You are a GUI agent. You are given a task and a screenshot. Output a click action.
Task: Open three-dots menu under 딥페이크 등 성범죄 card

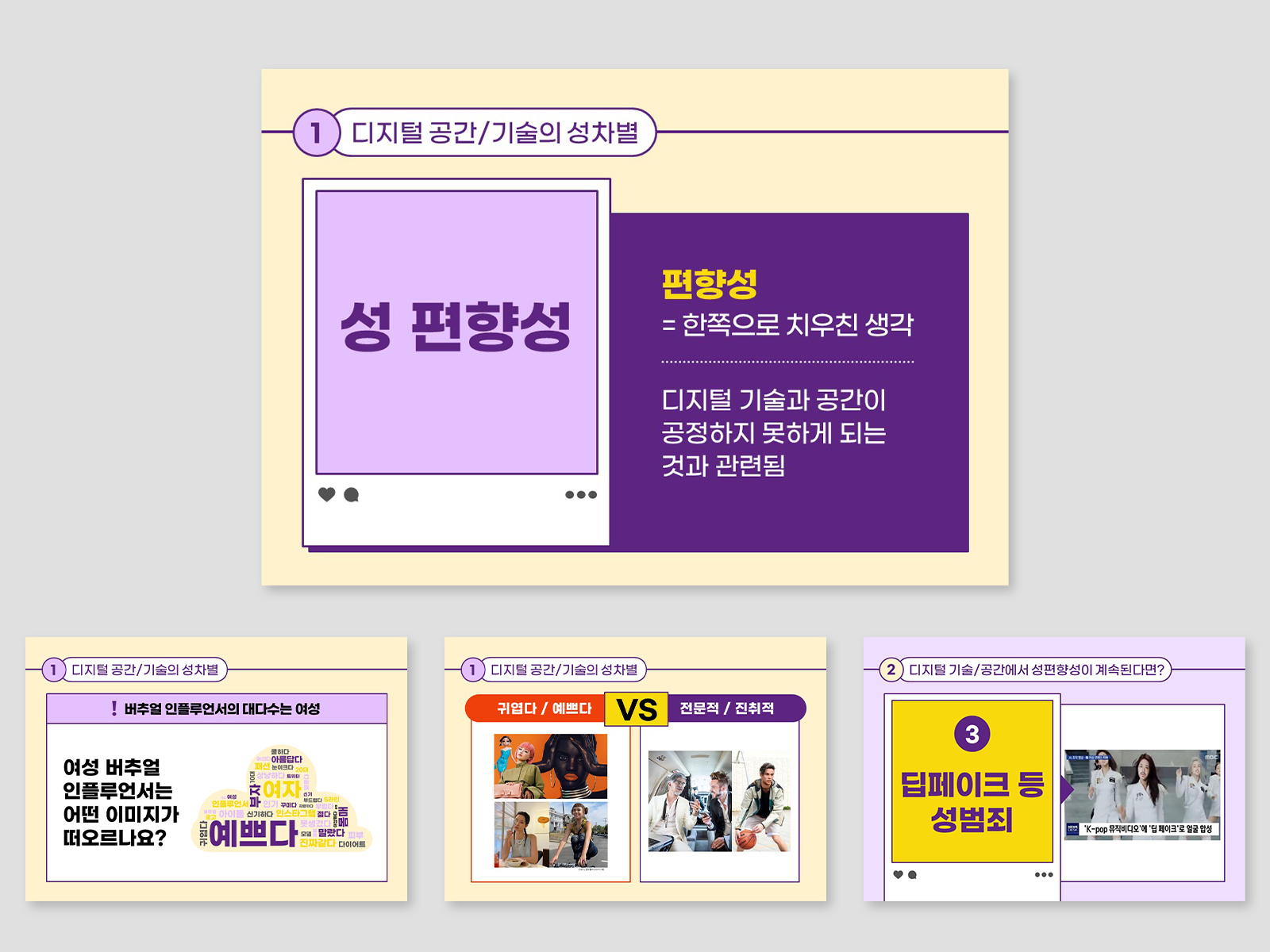tap(1044, 874)
